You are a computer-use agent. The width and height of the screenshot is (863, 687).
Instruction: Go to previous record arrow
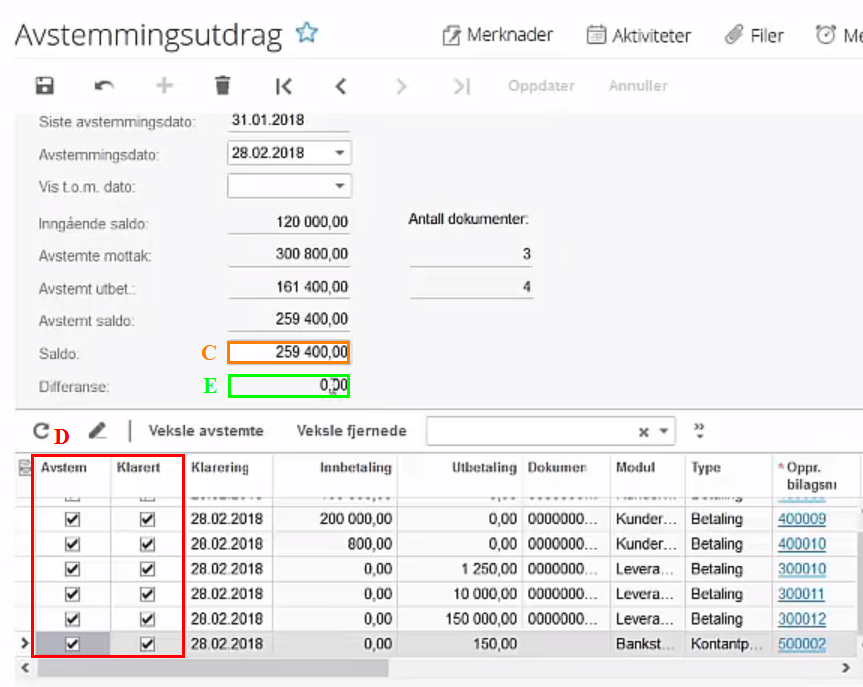pyautogui.click(x=341, y=86)
